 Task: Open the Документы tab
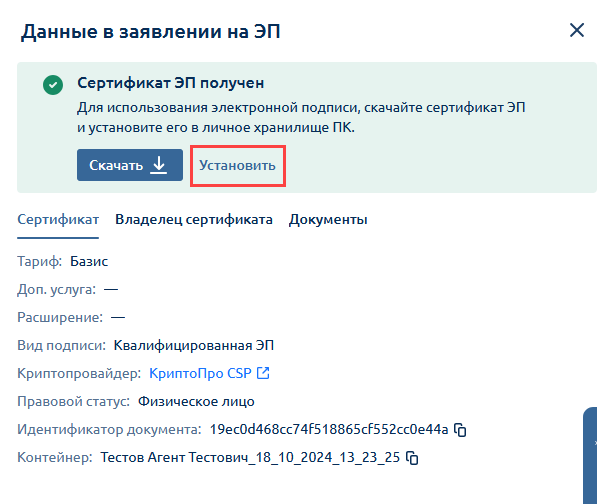pyautogui.click(x=328, y=220)
